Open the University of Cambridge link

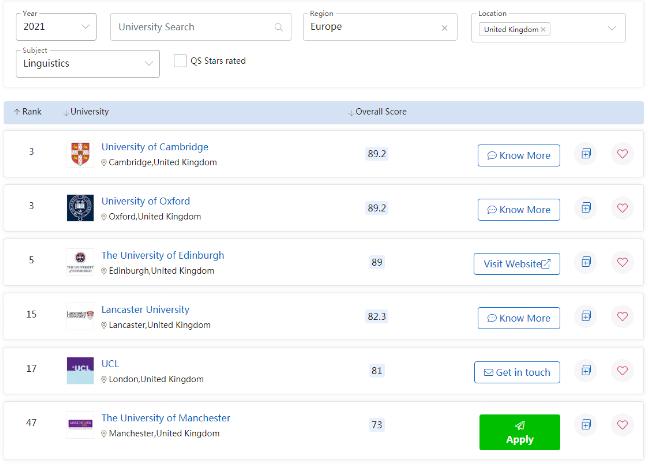[154, 147]
